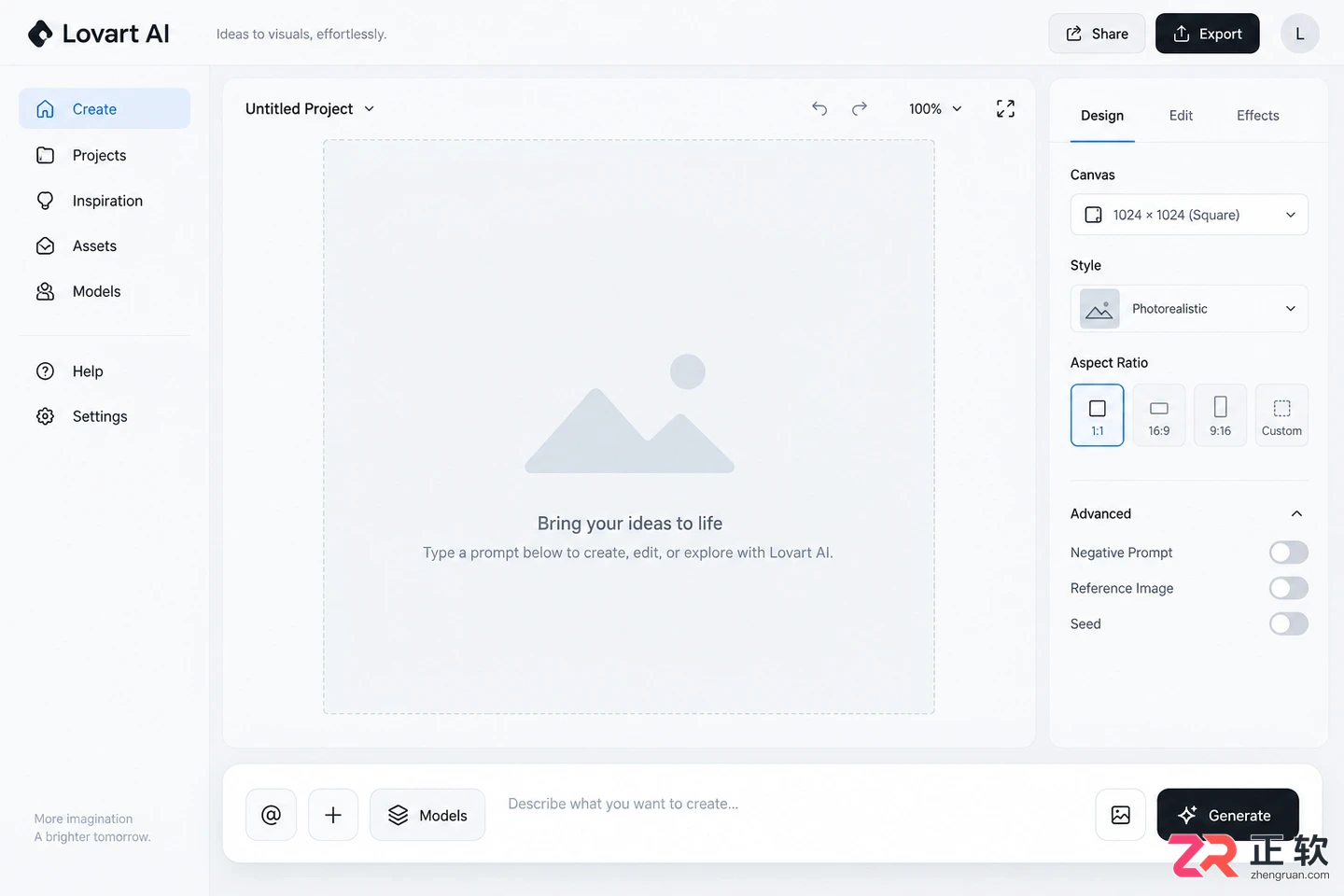The height and width of the screenshot is (896, 1344).
Task: Switch to the Edit tab
Action: click(1181, 116)
